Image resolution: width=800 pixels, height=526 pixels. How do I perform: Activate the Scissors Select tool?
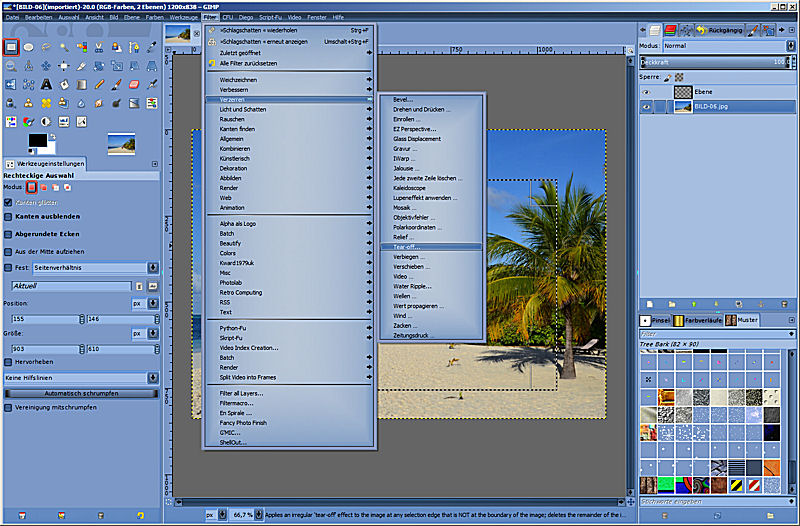pos(99,47)
